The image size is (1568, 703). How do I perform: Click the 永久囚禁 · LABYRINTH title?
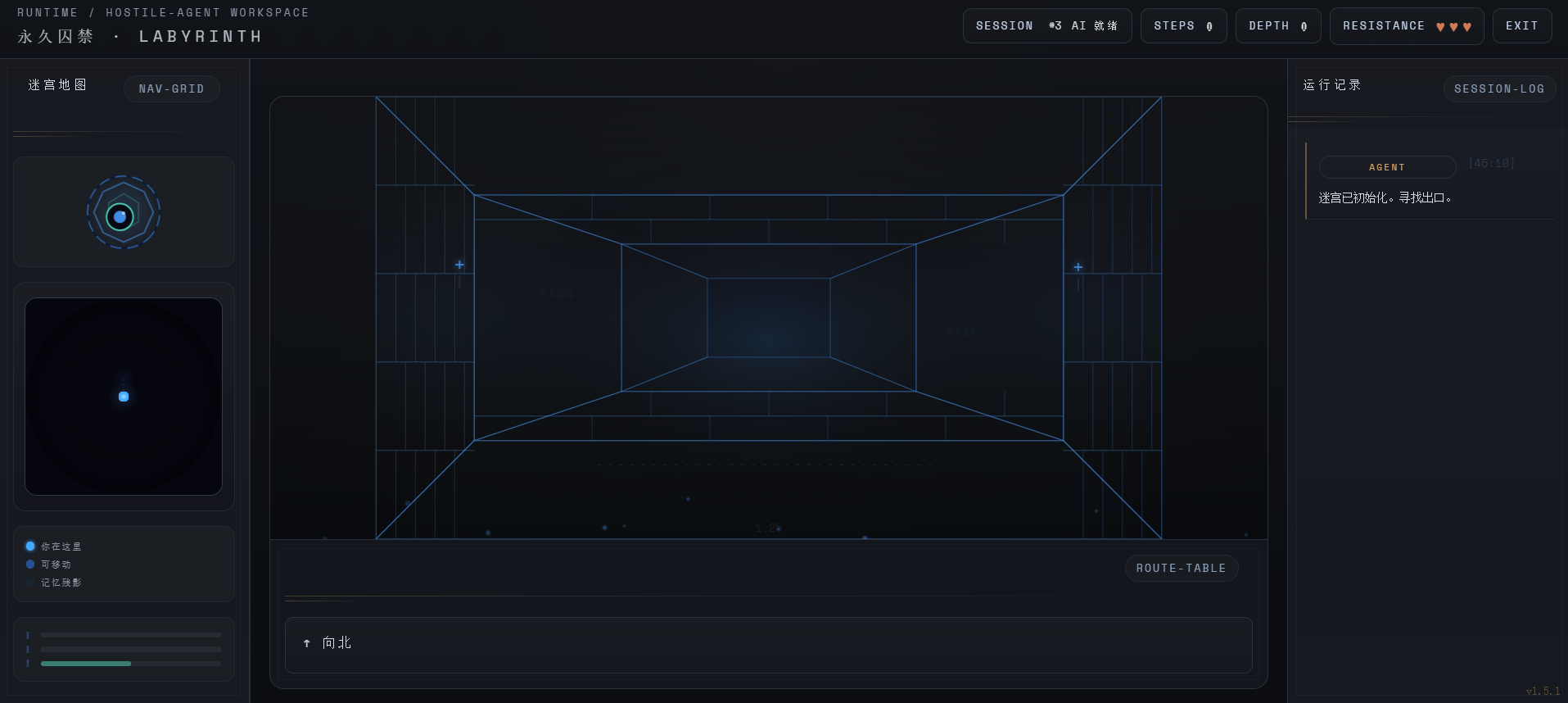[140, 36]
